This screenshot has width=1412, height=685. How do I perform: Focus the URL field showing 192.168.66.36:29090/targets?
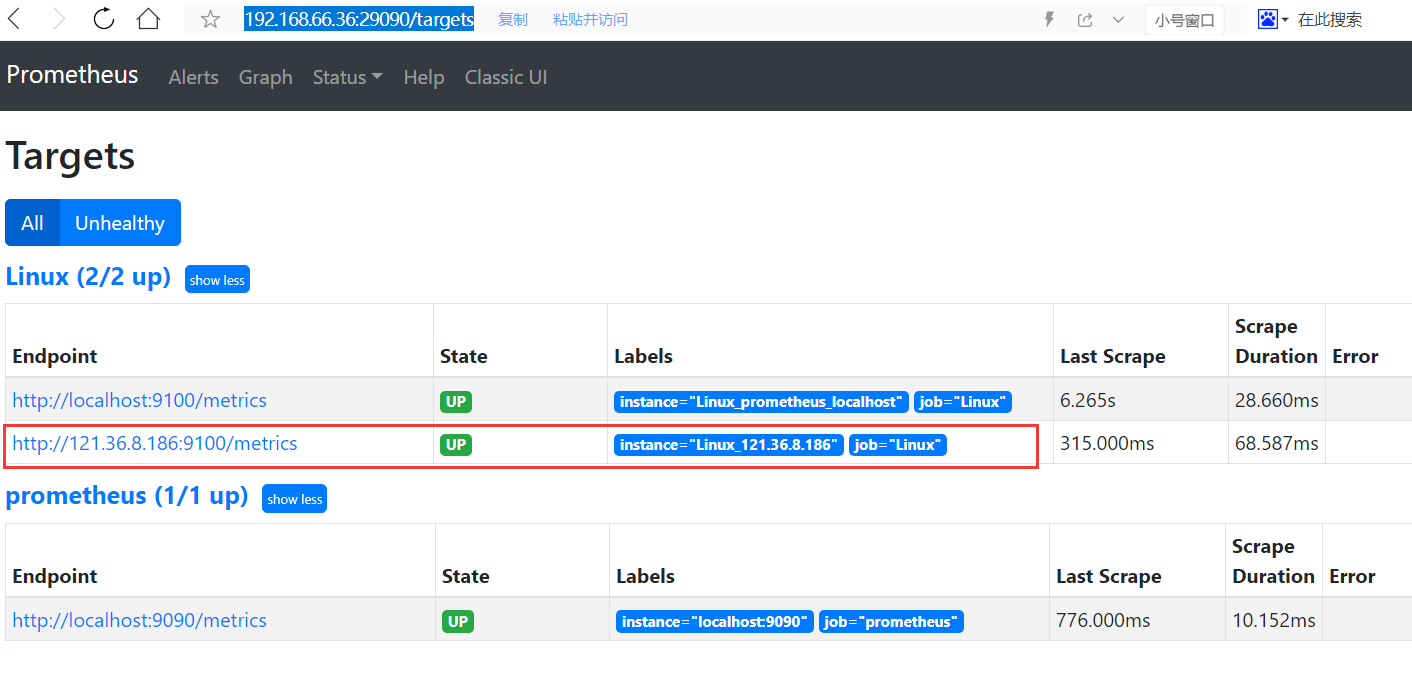(x=359, y=19)
